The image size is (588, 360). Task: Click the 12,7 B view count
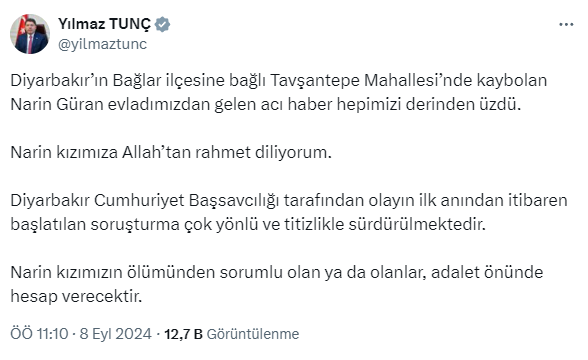click(183, 334)
